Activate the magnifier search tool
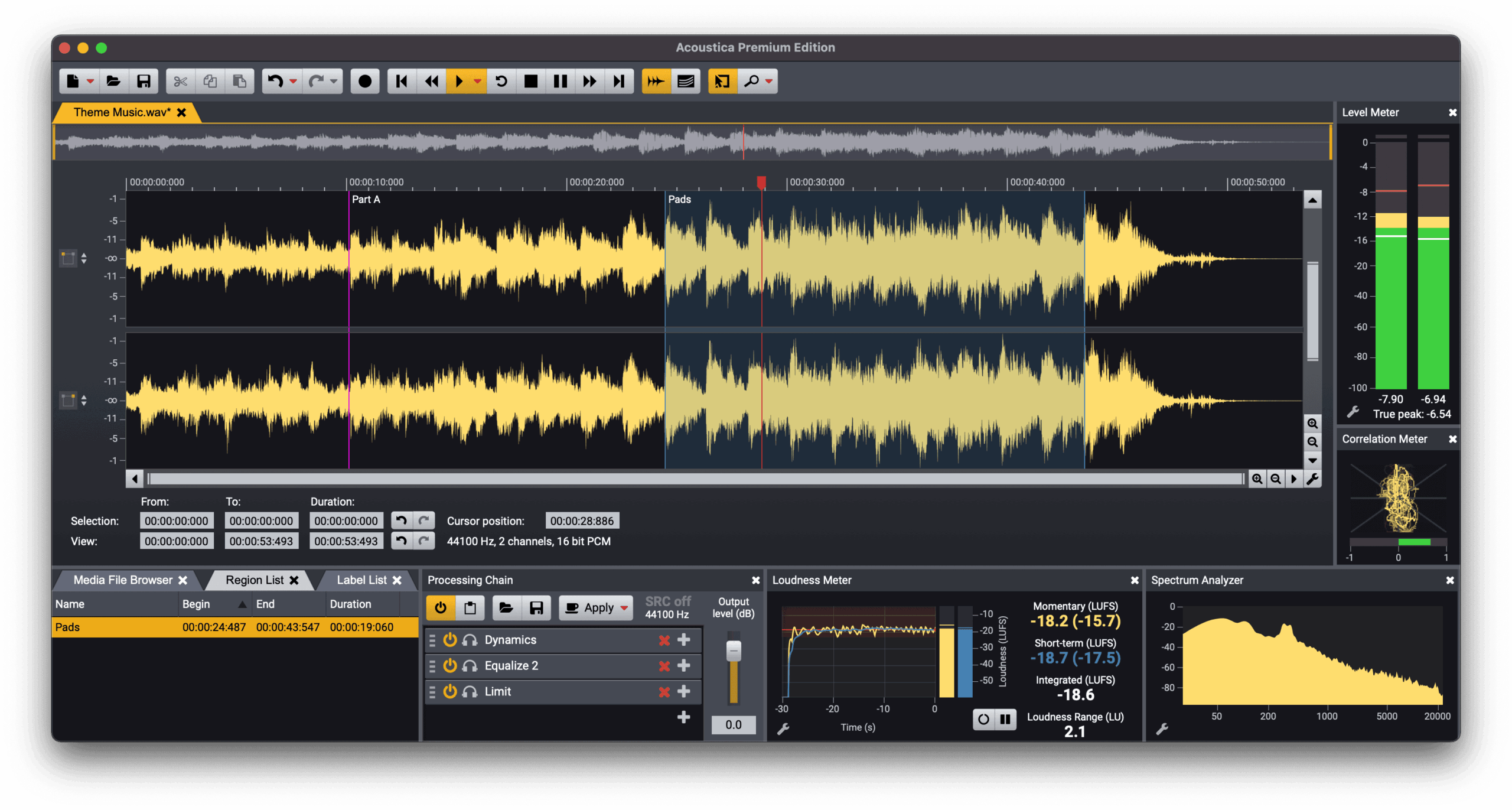This screenshot has height=810, width=1512. [x=752, y=81]
